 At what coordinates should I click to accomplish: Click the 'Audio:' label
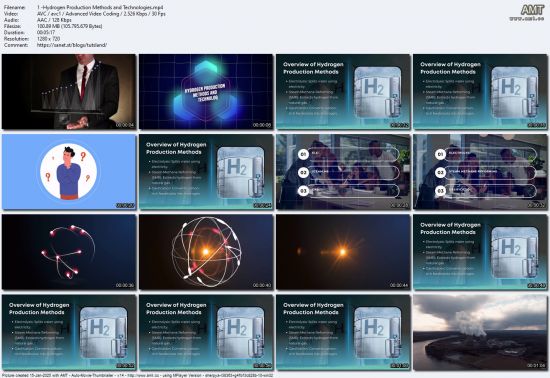[x=11, y=20]
